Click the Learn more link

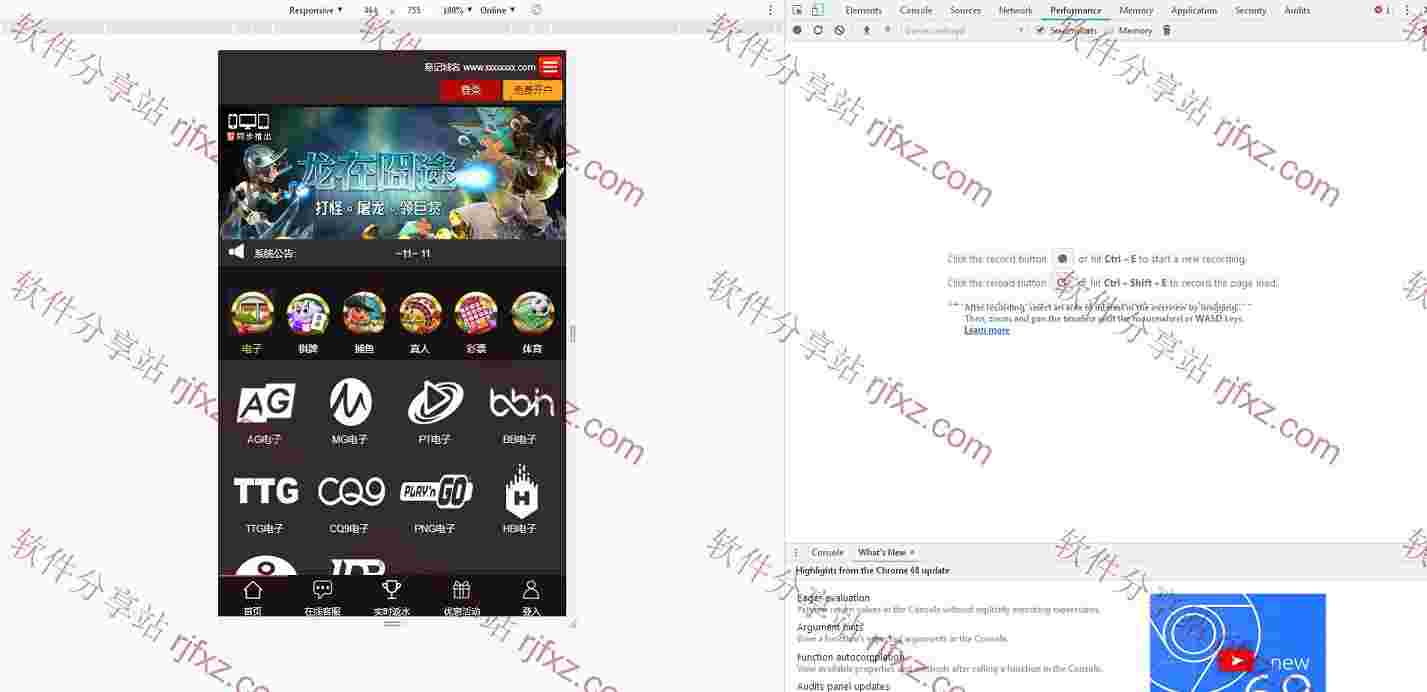tap(987, 330)
